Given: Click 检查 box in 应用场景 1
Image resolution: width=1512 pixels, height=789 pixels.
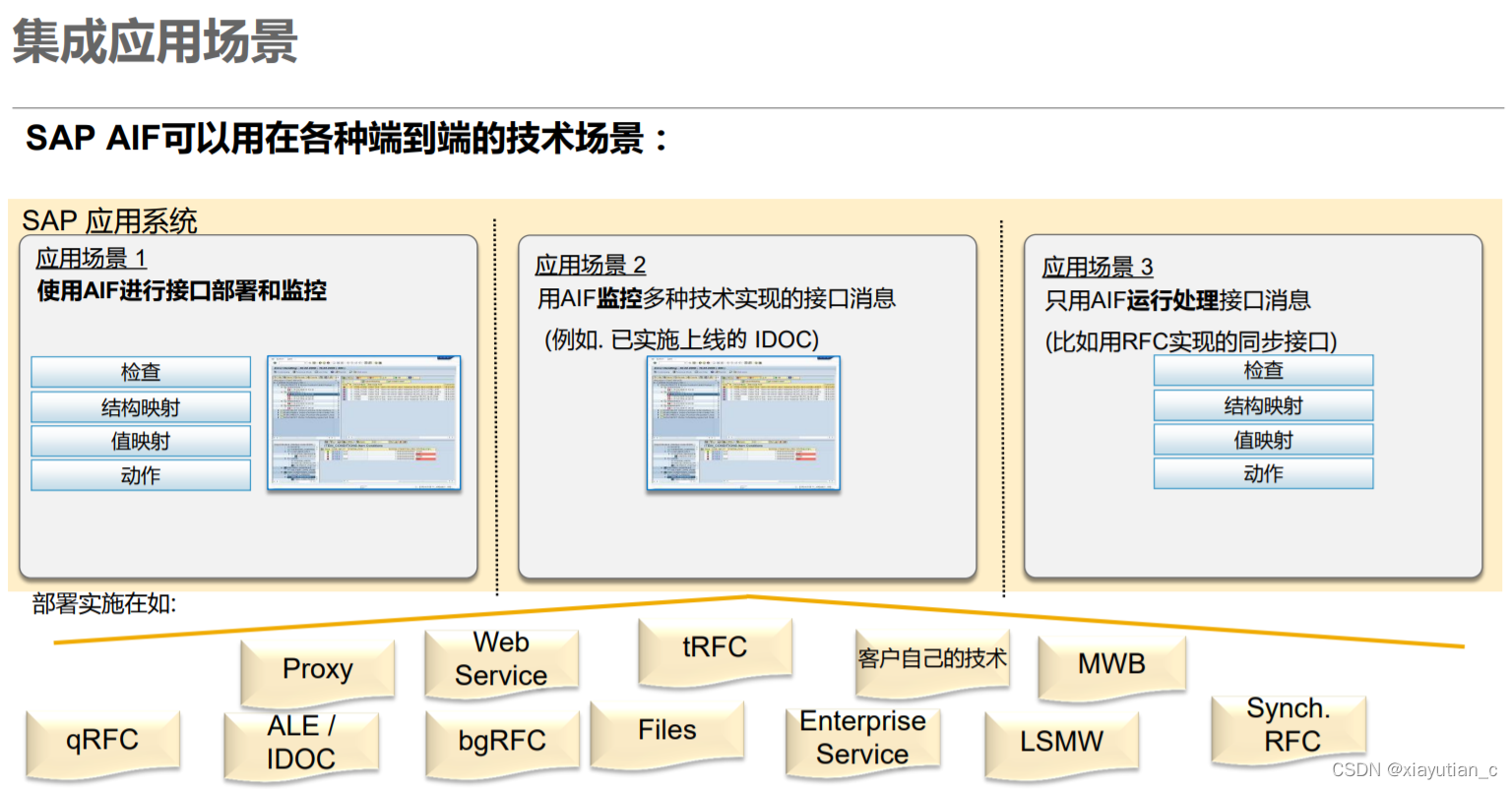Looking at the screenshot, I should pos(141,372).
